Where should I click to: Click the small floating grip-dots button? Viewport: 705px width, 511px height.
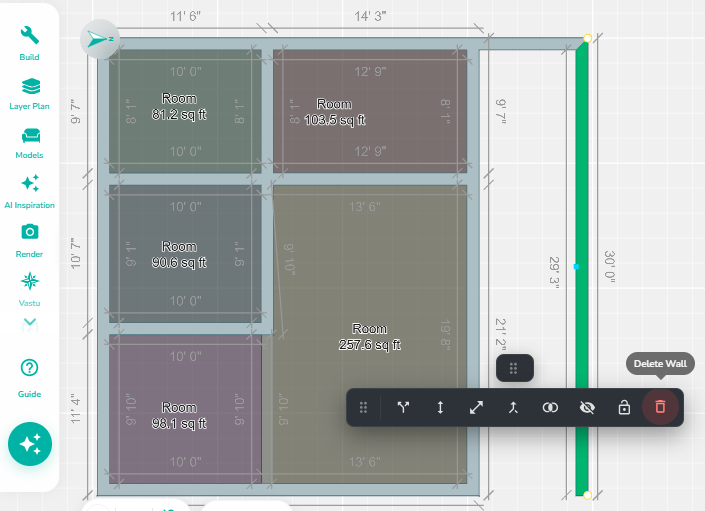[x=515, y=368]
